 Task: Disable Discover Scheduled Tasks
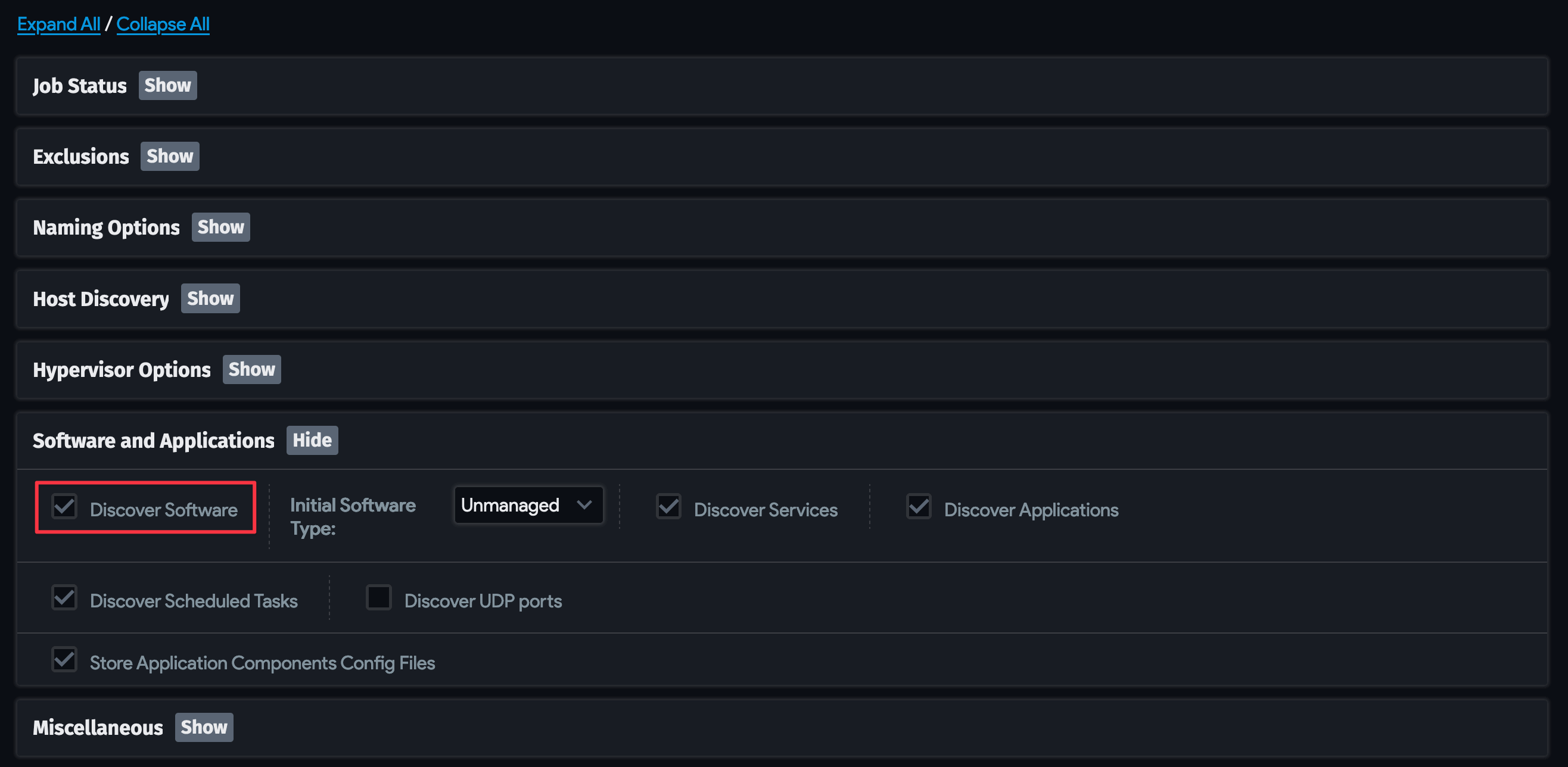pos(64,598)
